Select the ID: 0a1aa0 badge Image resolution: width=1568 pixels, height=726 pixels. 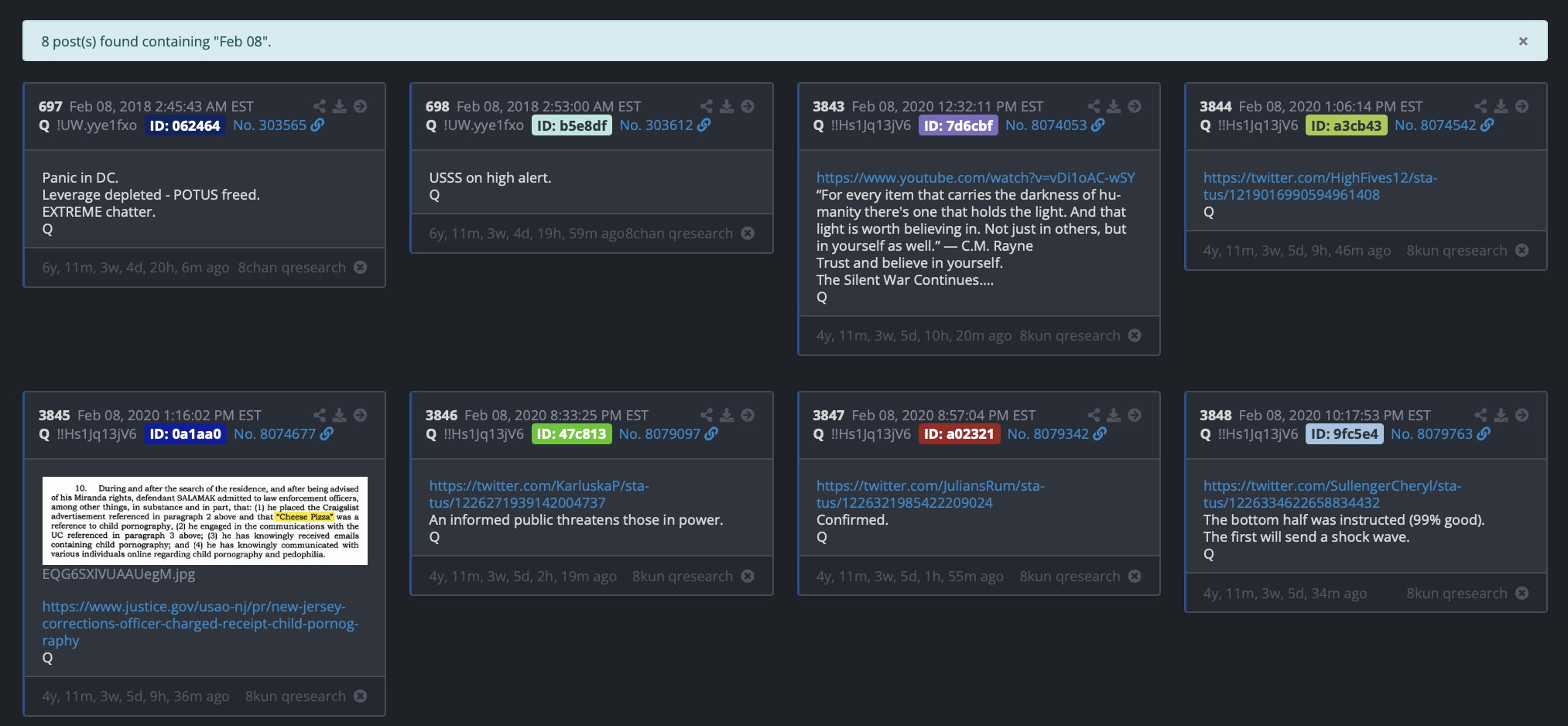point(185,434)
